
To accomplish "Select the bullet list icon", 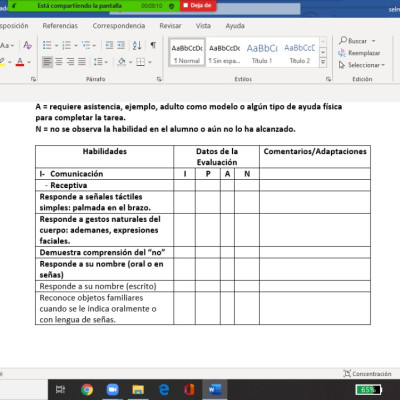I will pyautogui.click(x=47, y=45).
